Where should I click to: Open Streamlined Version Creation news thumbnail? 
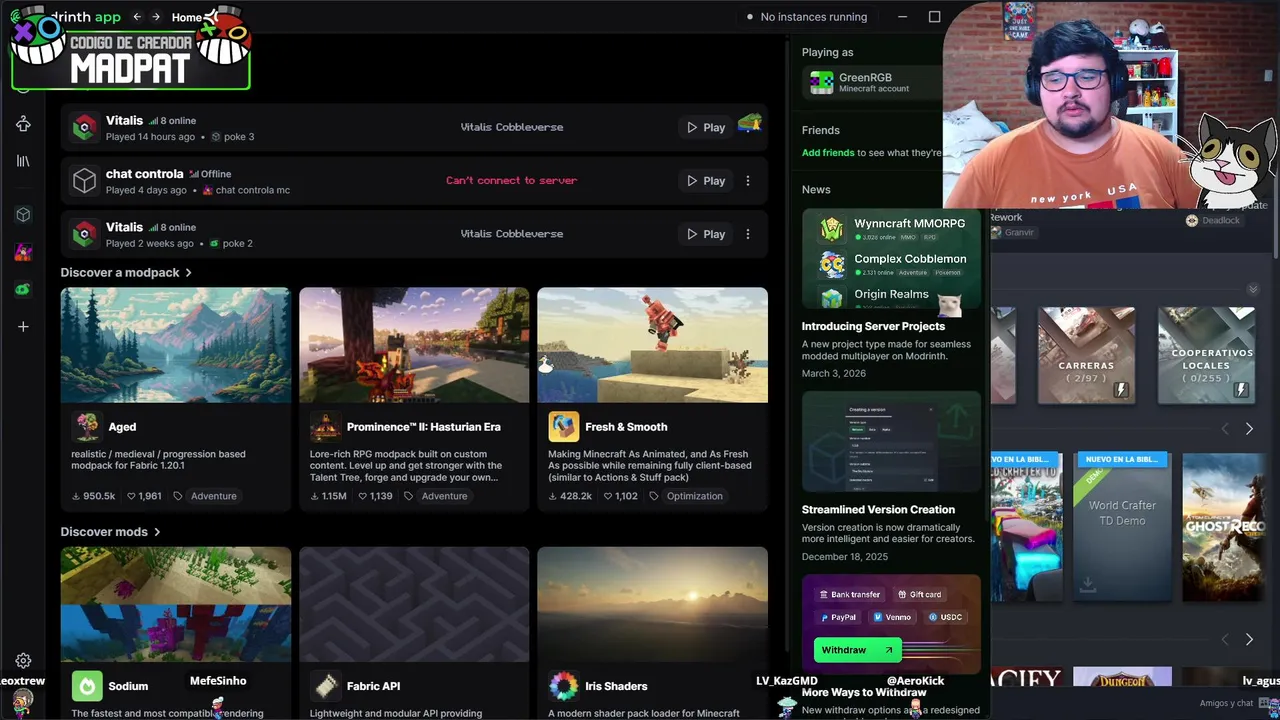pyautogui.click(x=891, y=441)
